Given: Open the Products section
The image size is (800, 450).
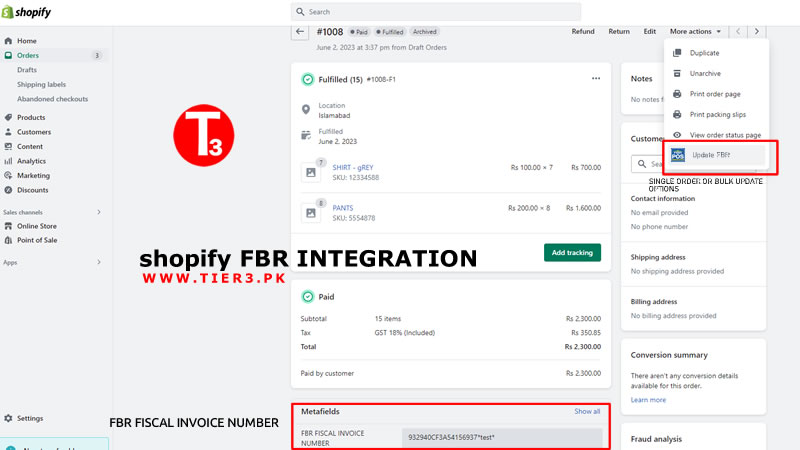Looking at the screenshot, I should point(31,117).
